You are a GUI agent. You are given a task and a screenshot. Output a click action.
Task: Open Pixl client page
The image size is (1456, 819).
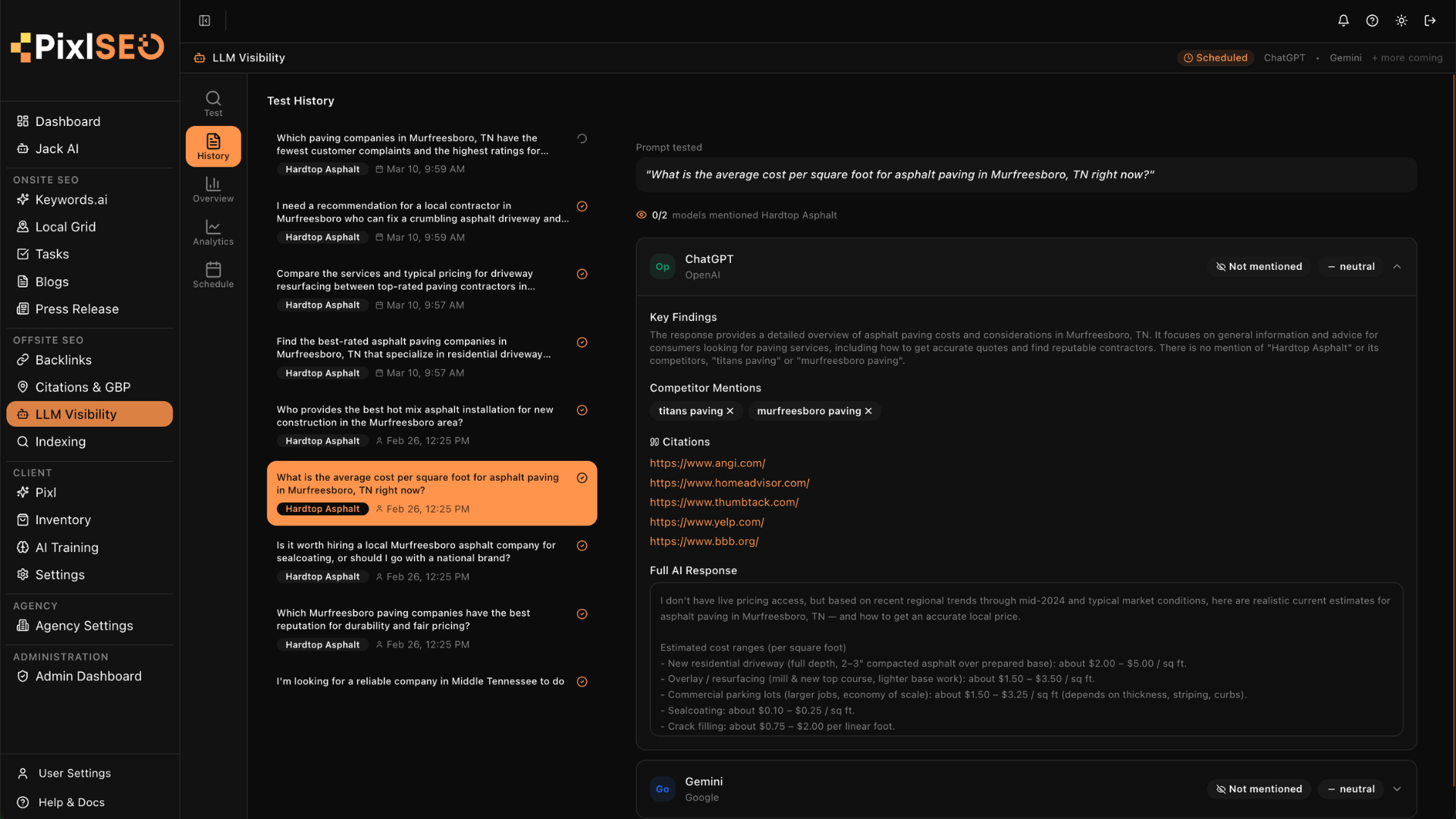click(x=89, y=492)
